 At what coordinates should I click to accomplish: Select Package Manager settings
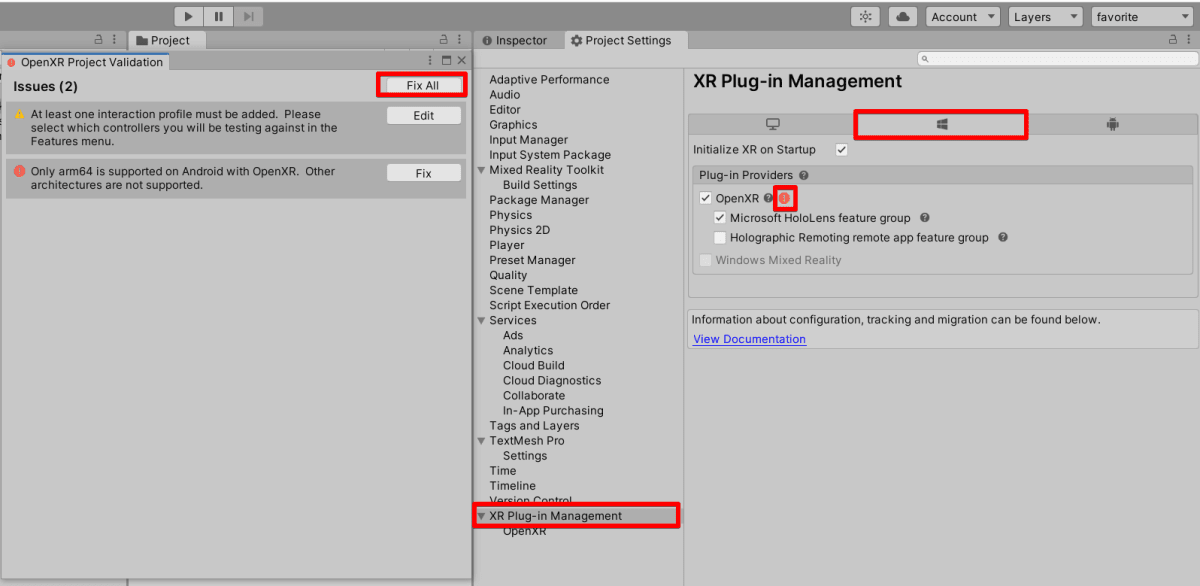[539, 200]
